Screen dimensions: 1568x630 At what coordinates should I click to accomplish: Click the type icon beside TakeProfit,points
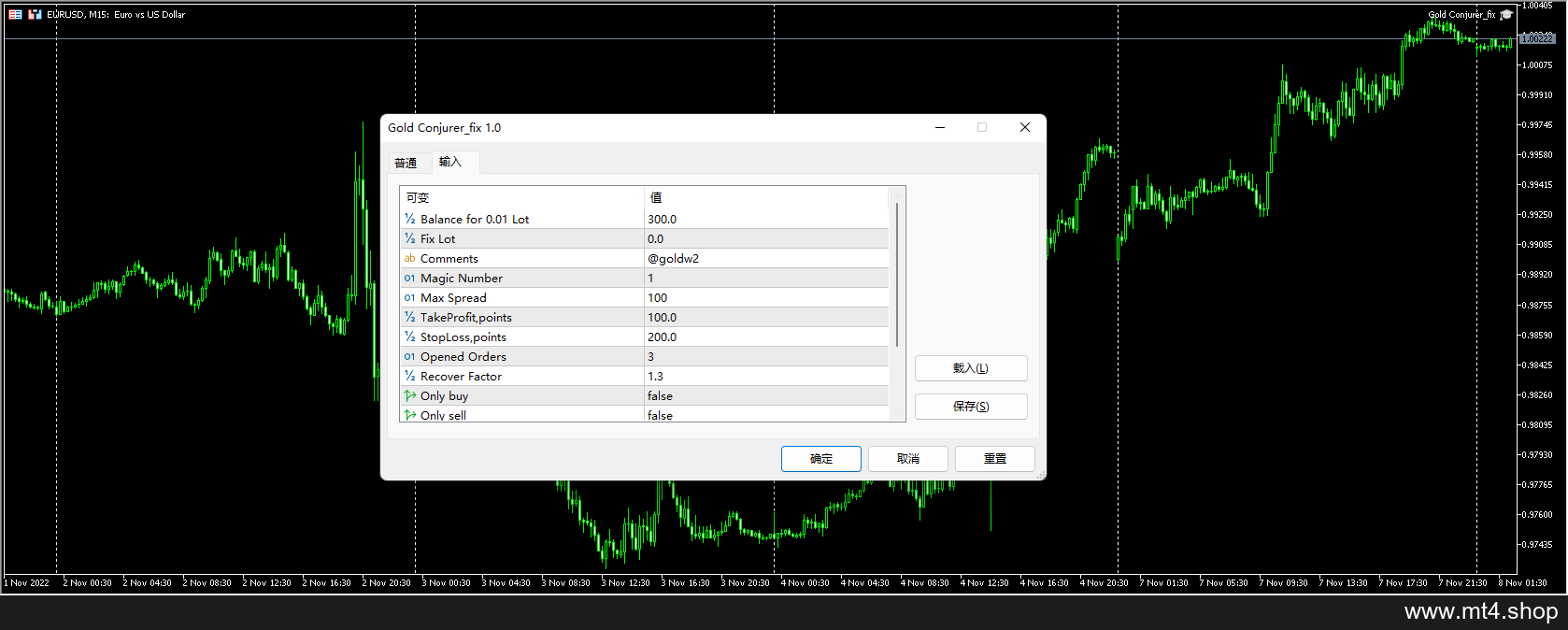[x=409, y=317]
